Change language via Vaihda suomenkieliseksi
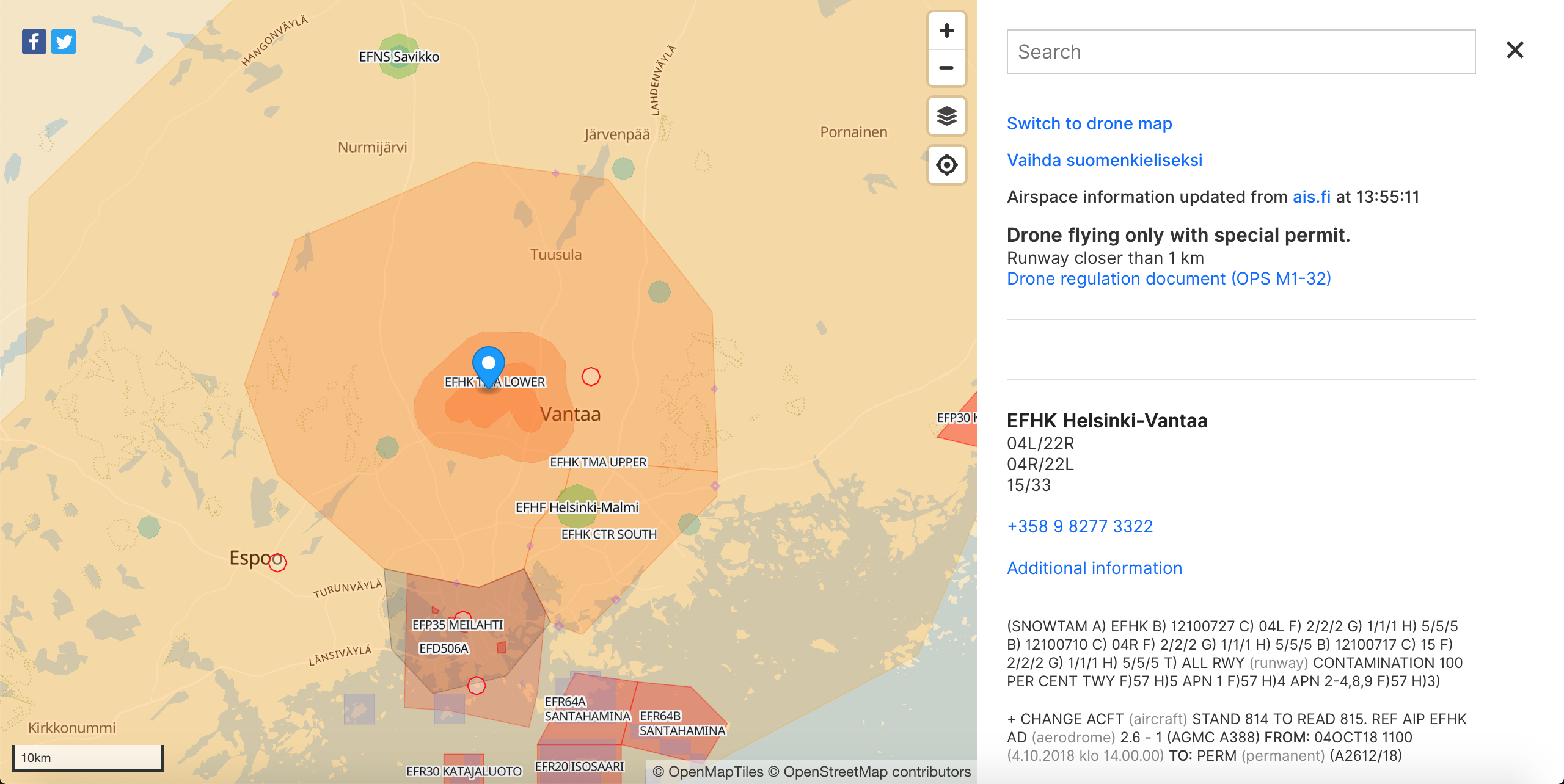The width and height of the screenshot is (1564, 784). 1105,160
